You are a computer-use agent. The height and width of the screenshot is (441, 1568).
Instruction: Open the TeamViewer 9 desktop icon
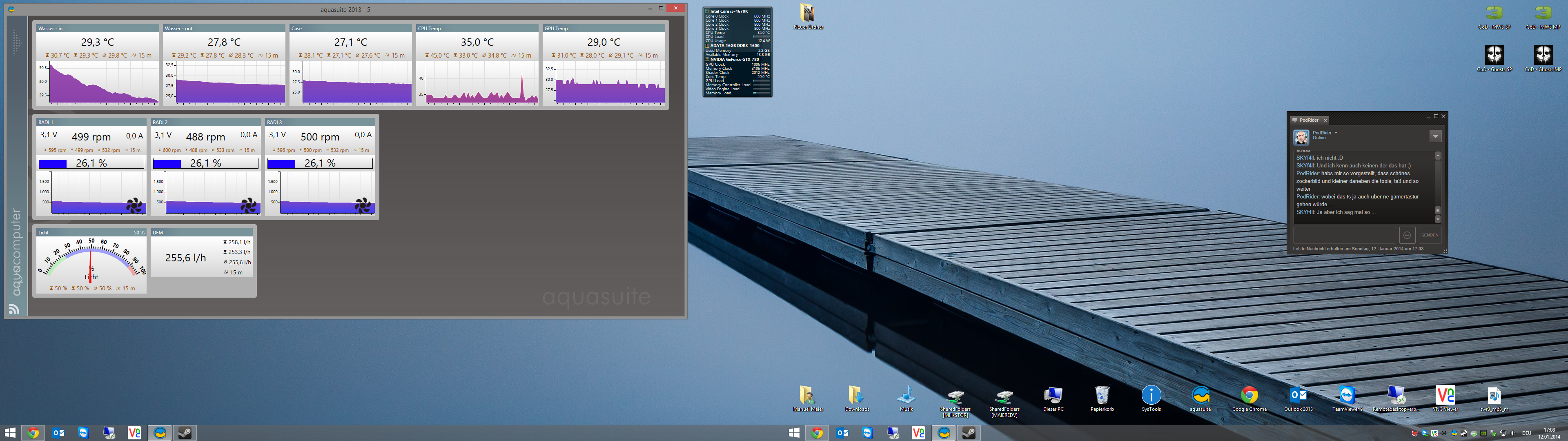coord(1347,396)
